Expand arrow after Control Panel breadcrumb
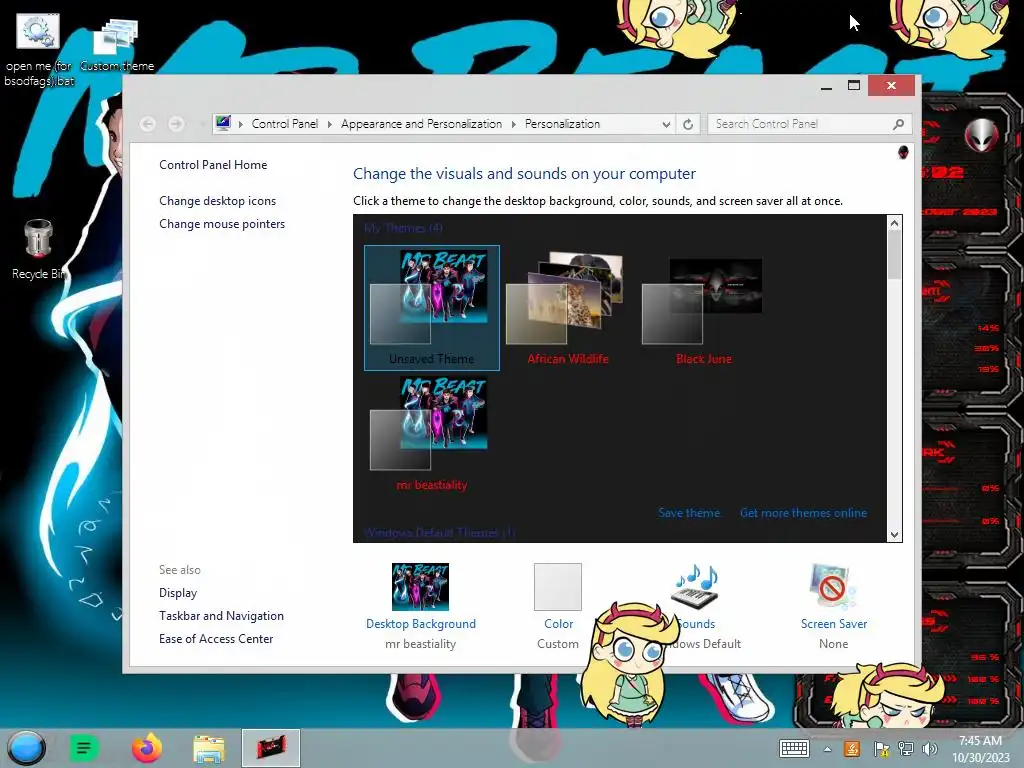 [x=329, y=124]
